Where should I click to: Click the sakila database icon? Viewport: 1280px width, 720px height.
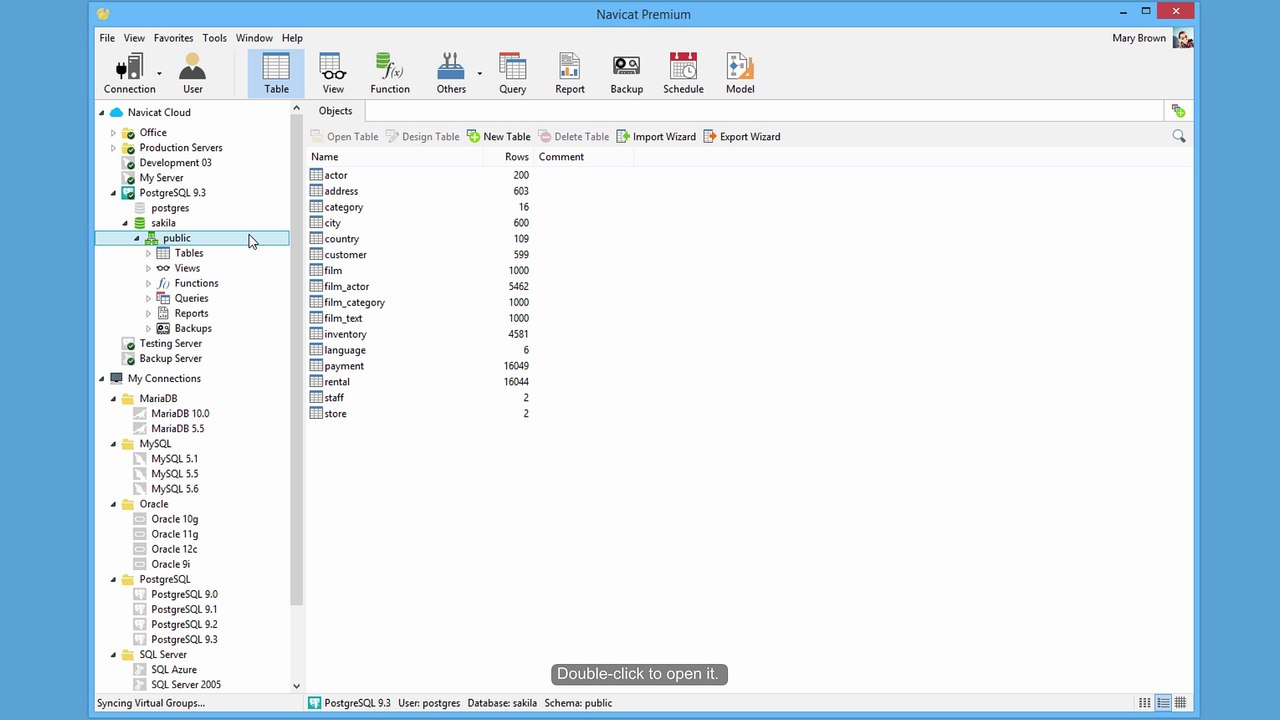coord(141,223)
